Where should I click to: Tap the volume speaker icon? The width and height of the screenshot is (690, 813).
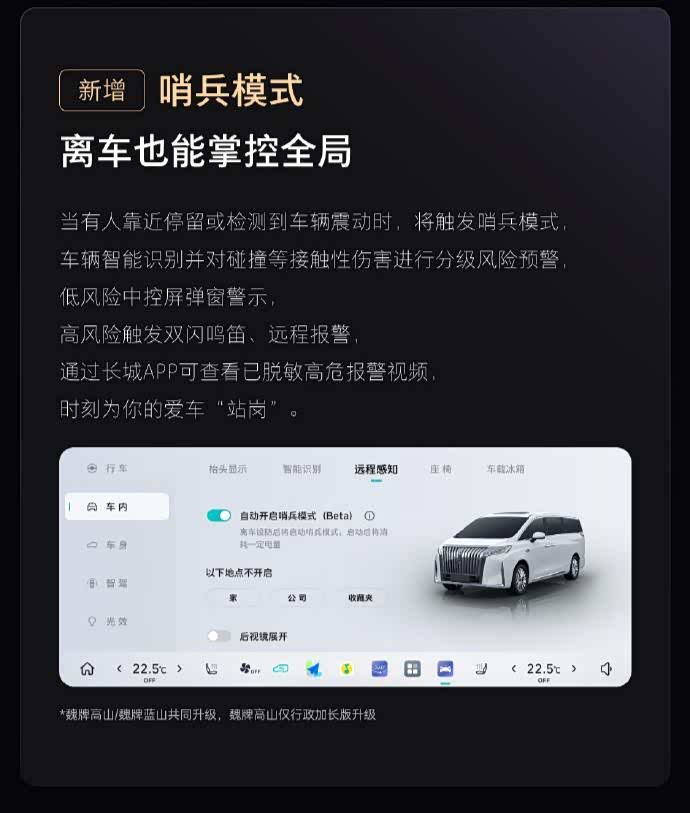(x=606, y=669)
